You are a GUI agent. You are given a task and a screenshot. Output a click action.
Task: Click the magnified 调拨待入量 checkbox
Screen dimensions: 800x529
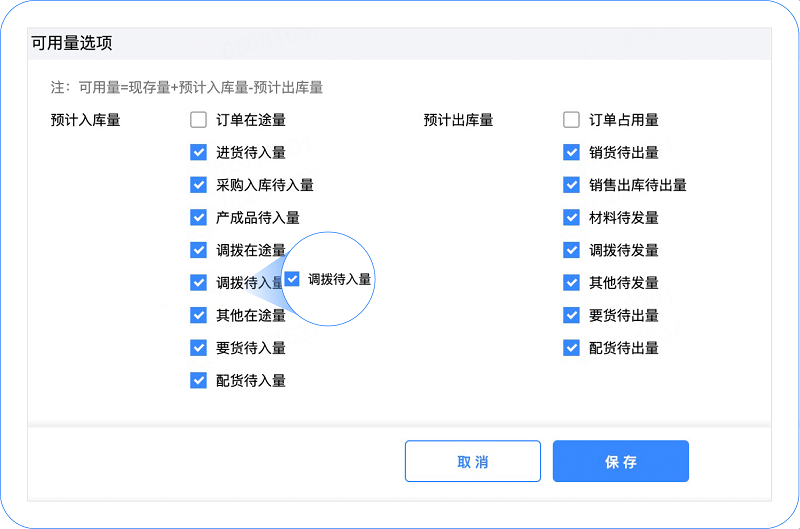292,279
